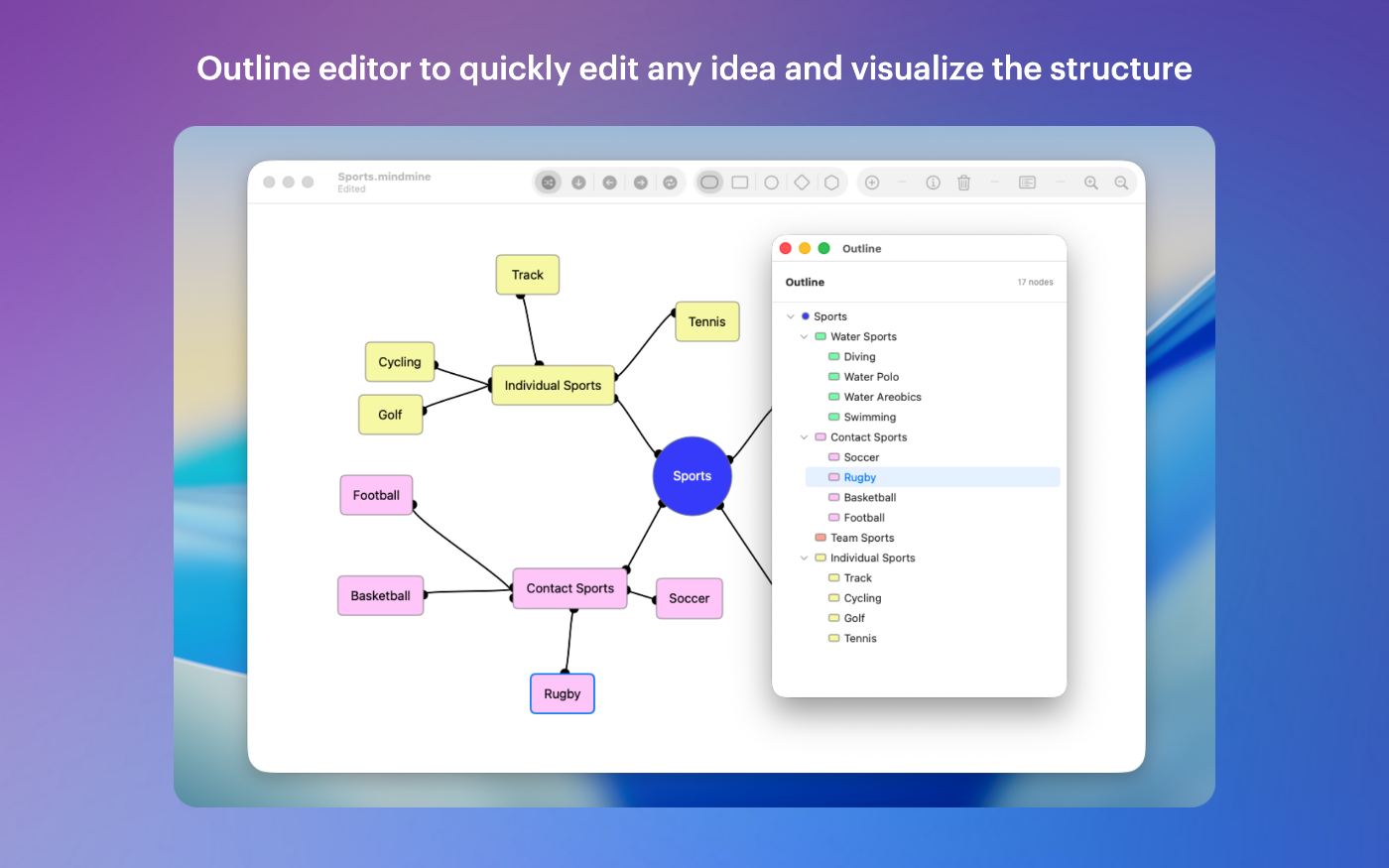The height and width of the screenshot is (868, 1389).
Task: Click the add node plus icon
Action: pos(872,183)
